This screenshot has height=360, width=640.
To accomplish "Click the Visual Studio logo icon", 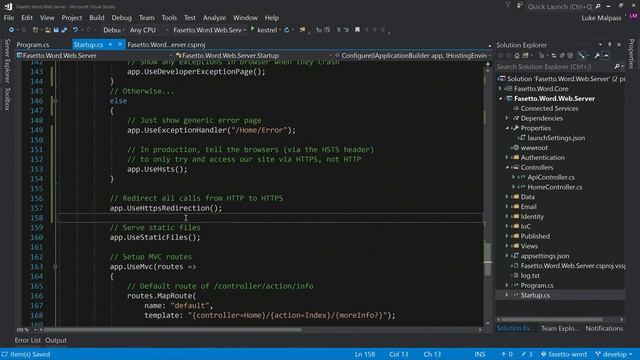I will click(x=8, y=6).
